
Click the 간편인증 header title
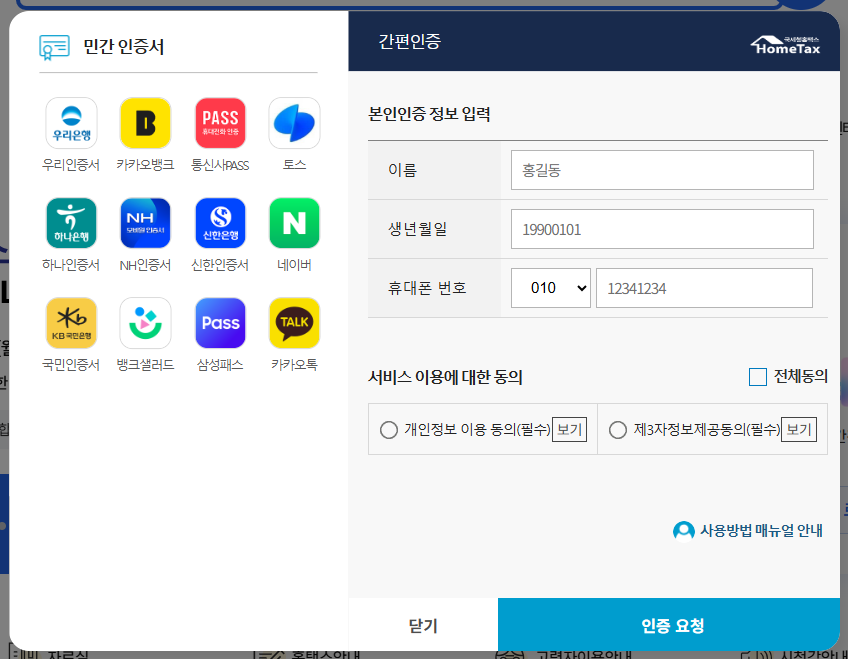pyautogui.click(x=409, y=42)
